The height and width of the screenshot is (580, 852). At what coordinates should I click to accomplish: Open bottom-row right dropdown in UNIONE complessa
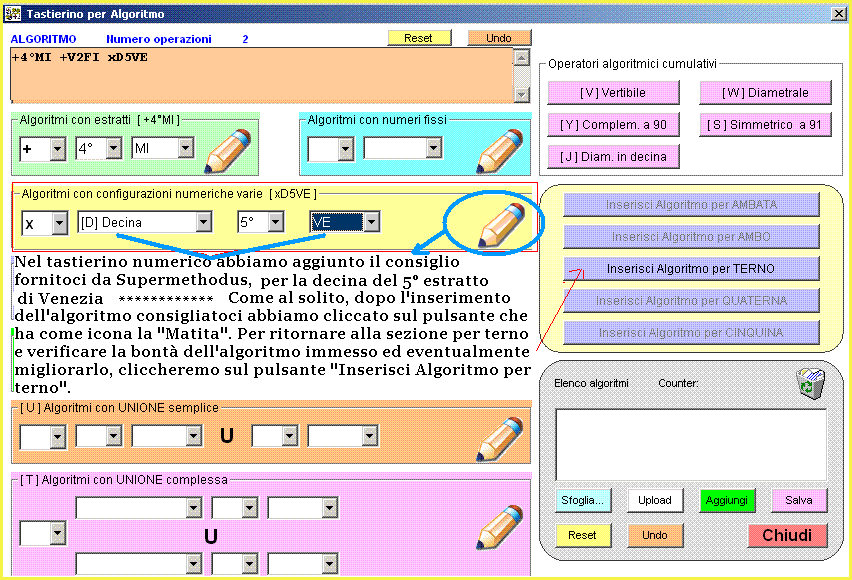[x=329, y=564]
